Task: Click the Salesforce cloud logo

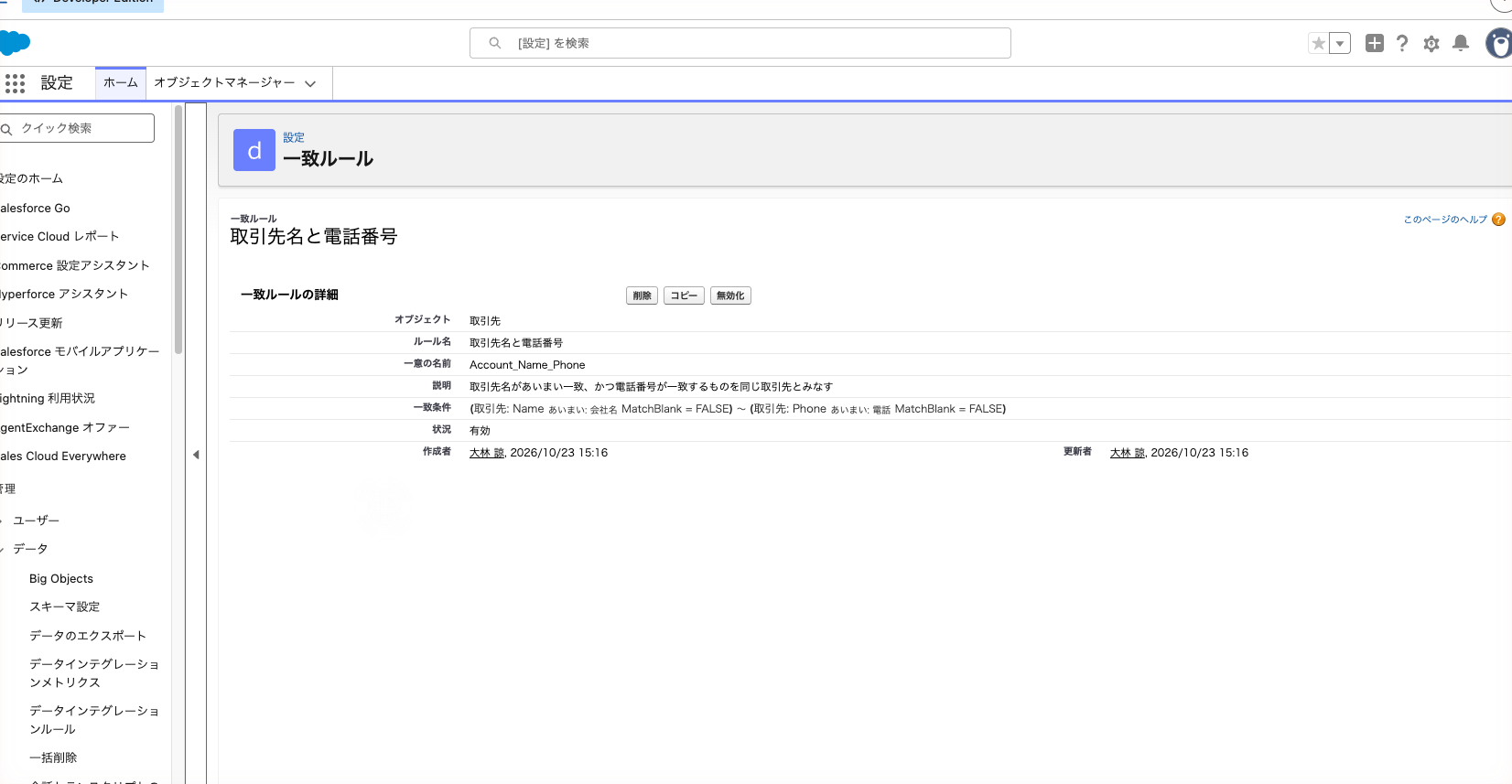Action: [15, 43]
